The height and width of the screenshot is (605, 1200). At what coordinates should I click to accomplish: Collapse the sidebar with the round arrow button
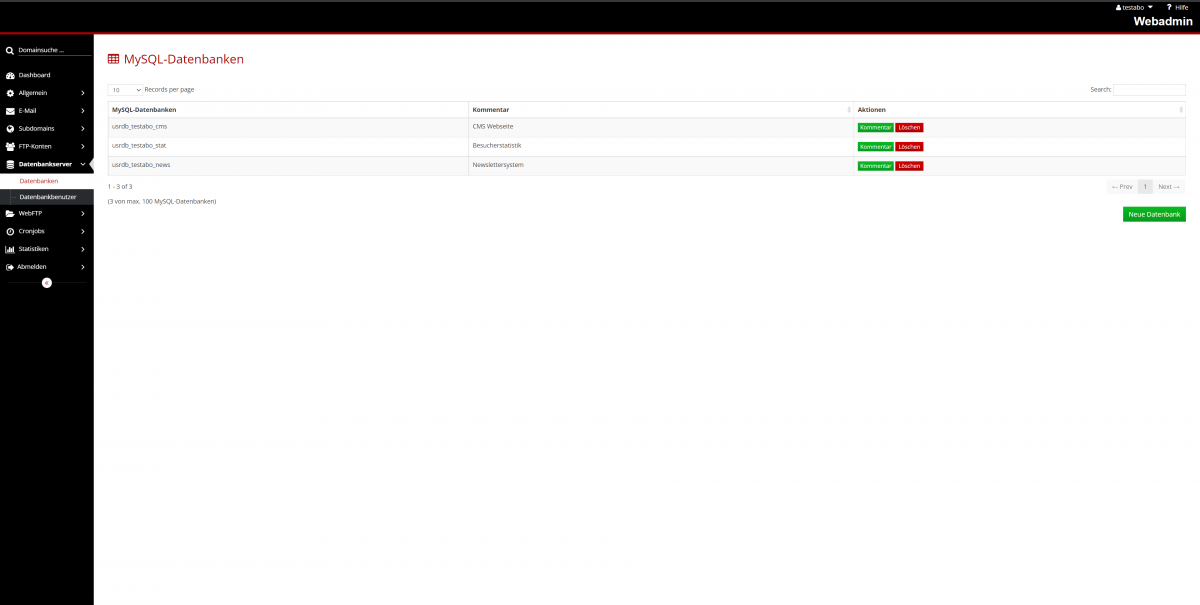pyautogui.click(x=47, y=283)
